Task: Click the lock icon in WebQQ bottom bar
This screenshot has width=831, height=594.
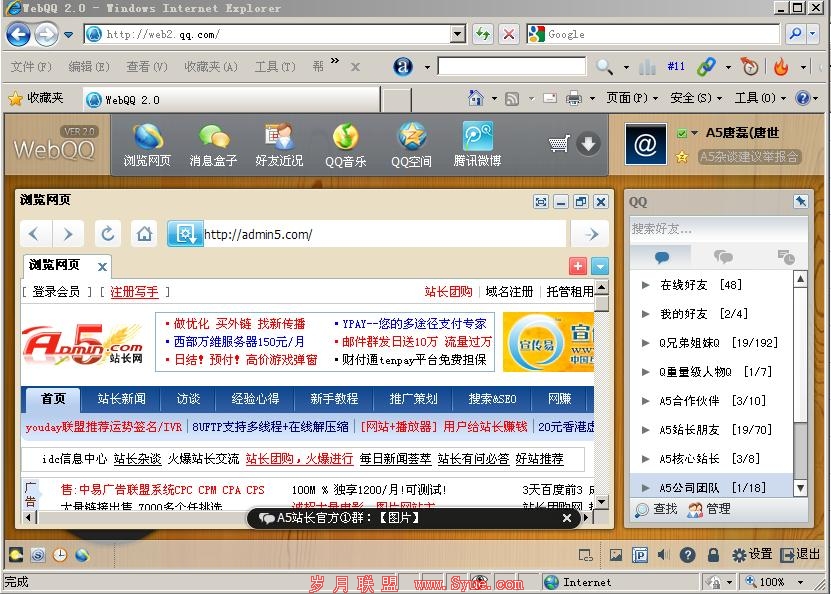Action: (713, 555)
